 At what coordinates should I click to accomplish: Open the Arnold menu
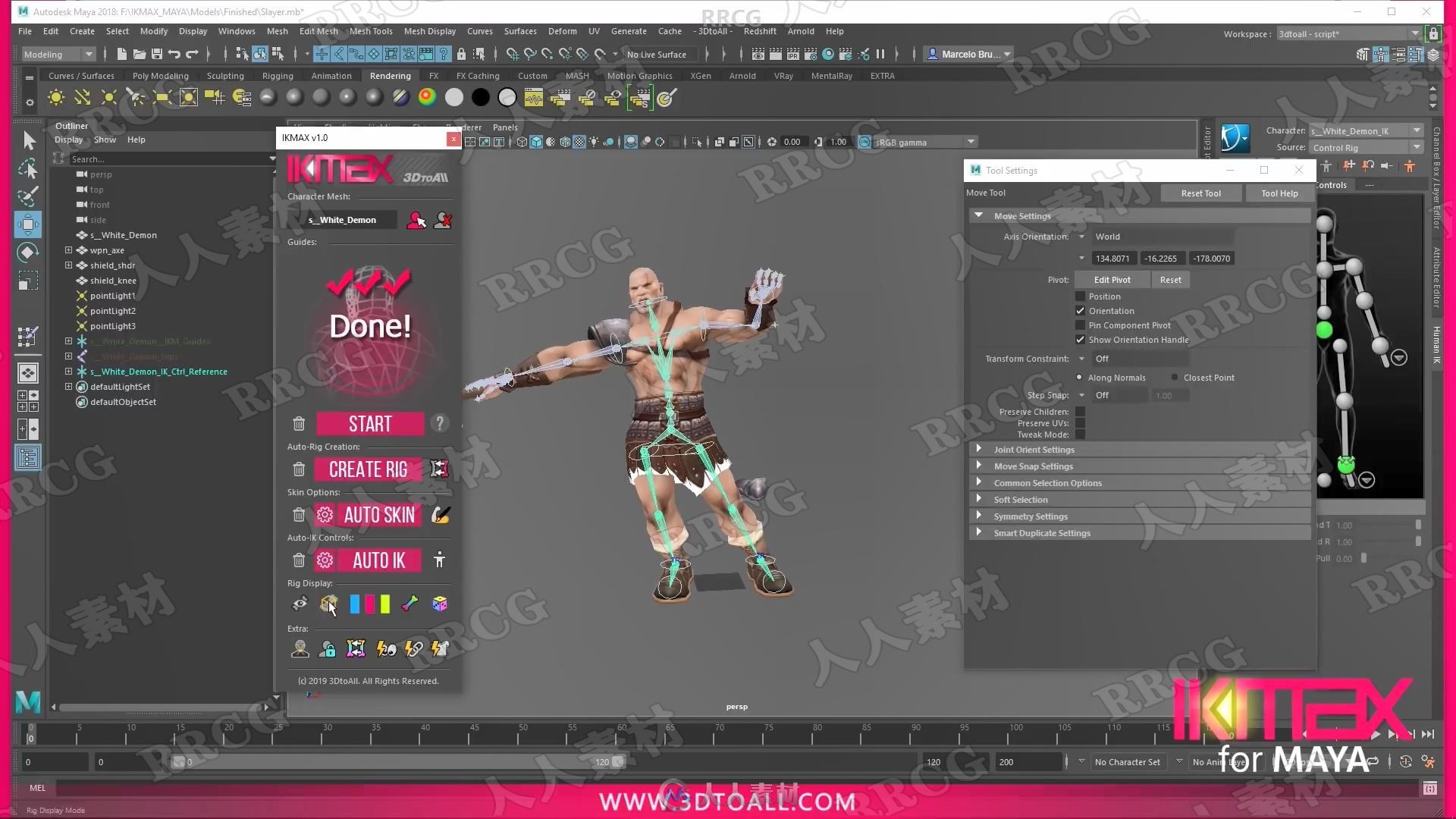pos(801,31)
